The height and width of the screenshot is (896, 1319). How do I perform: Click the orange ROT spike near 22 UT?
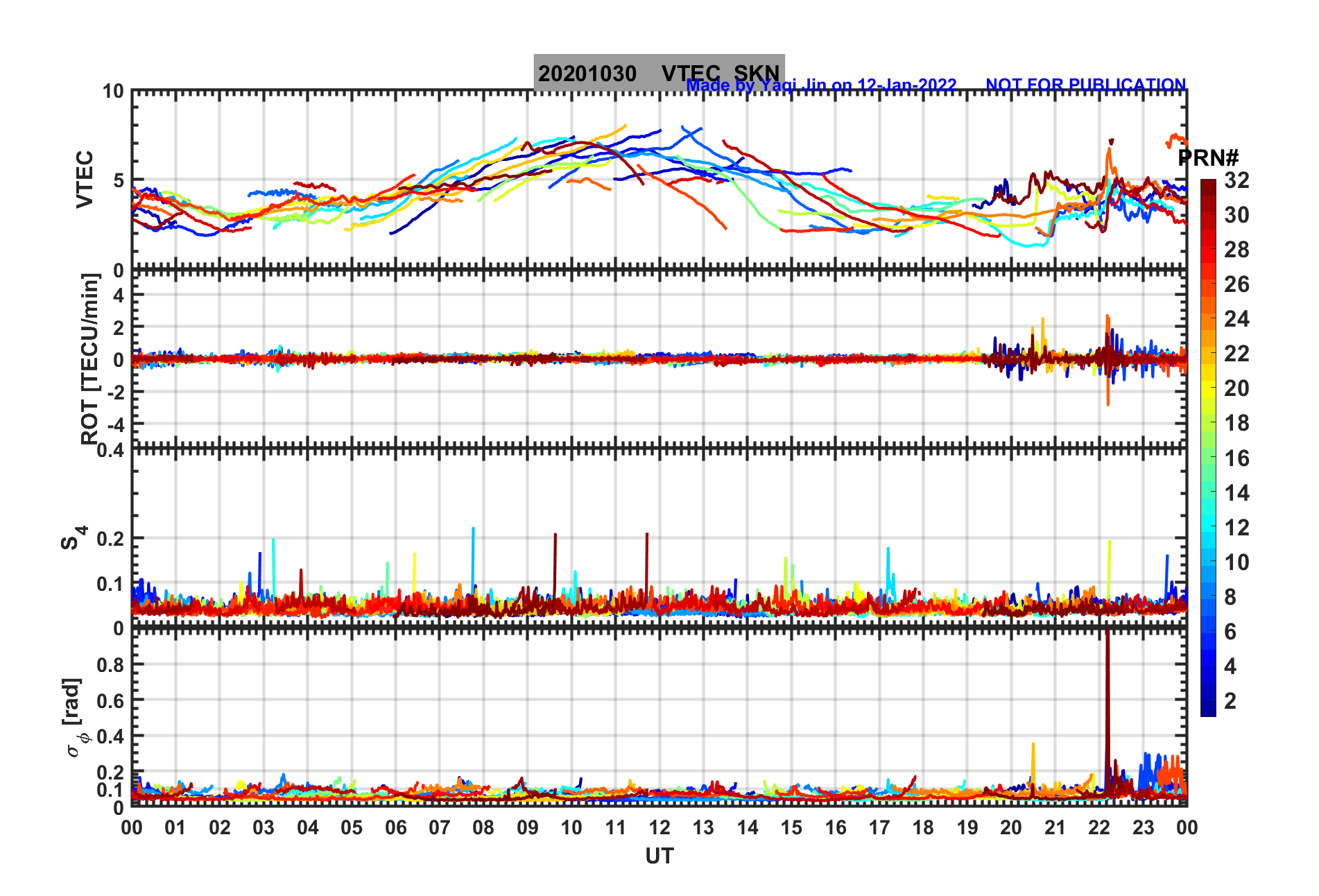[x=1107, y=361]
